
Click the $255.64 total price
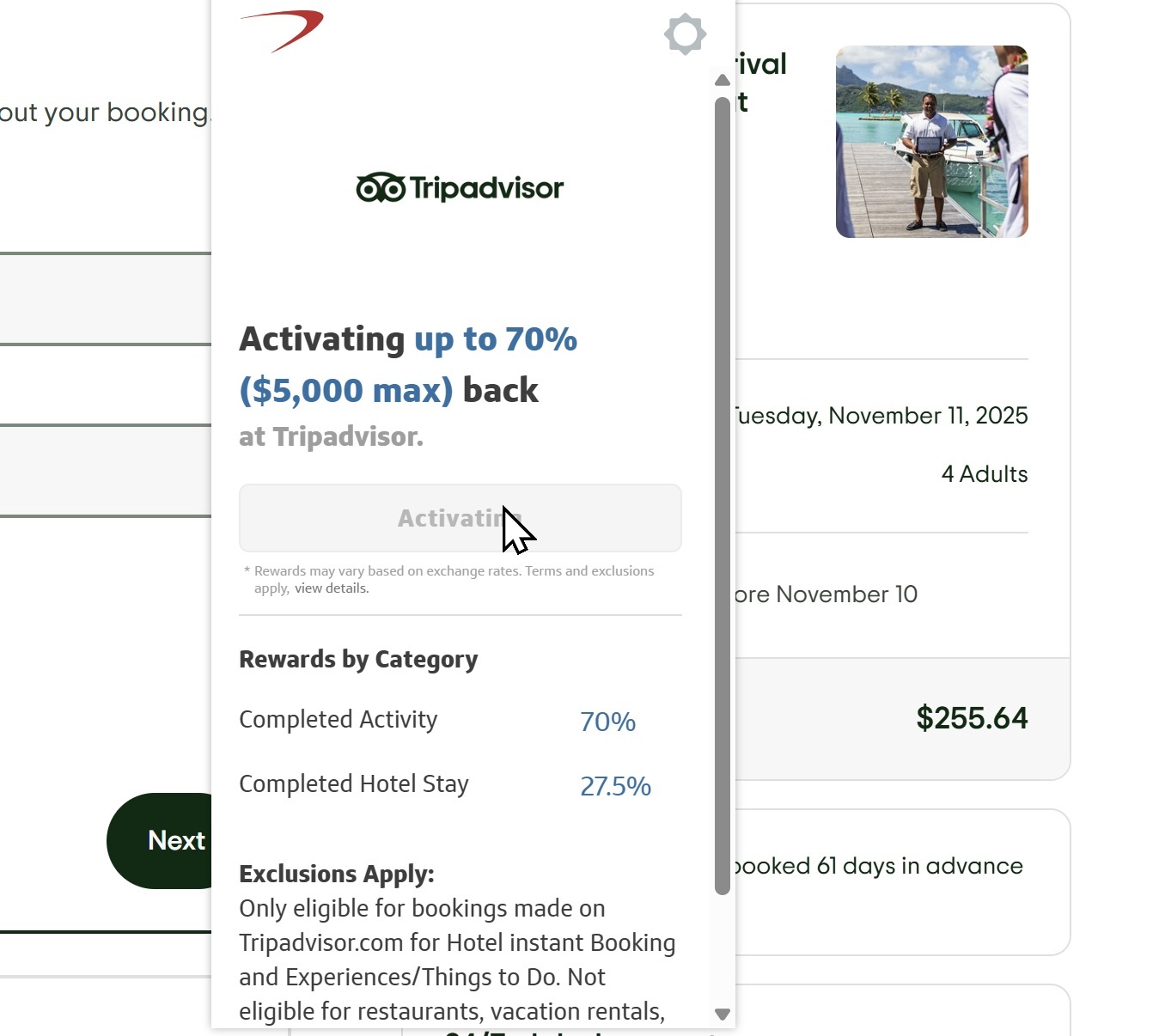[972, 718]
